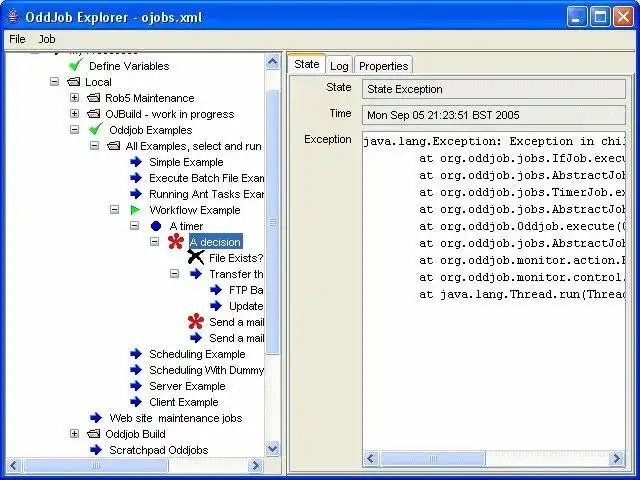This screenshot has height=480, width=640.
Task: Click folder icon beside Oddjob Build
Action: [x=93, y=433]
